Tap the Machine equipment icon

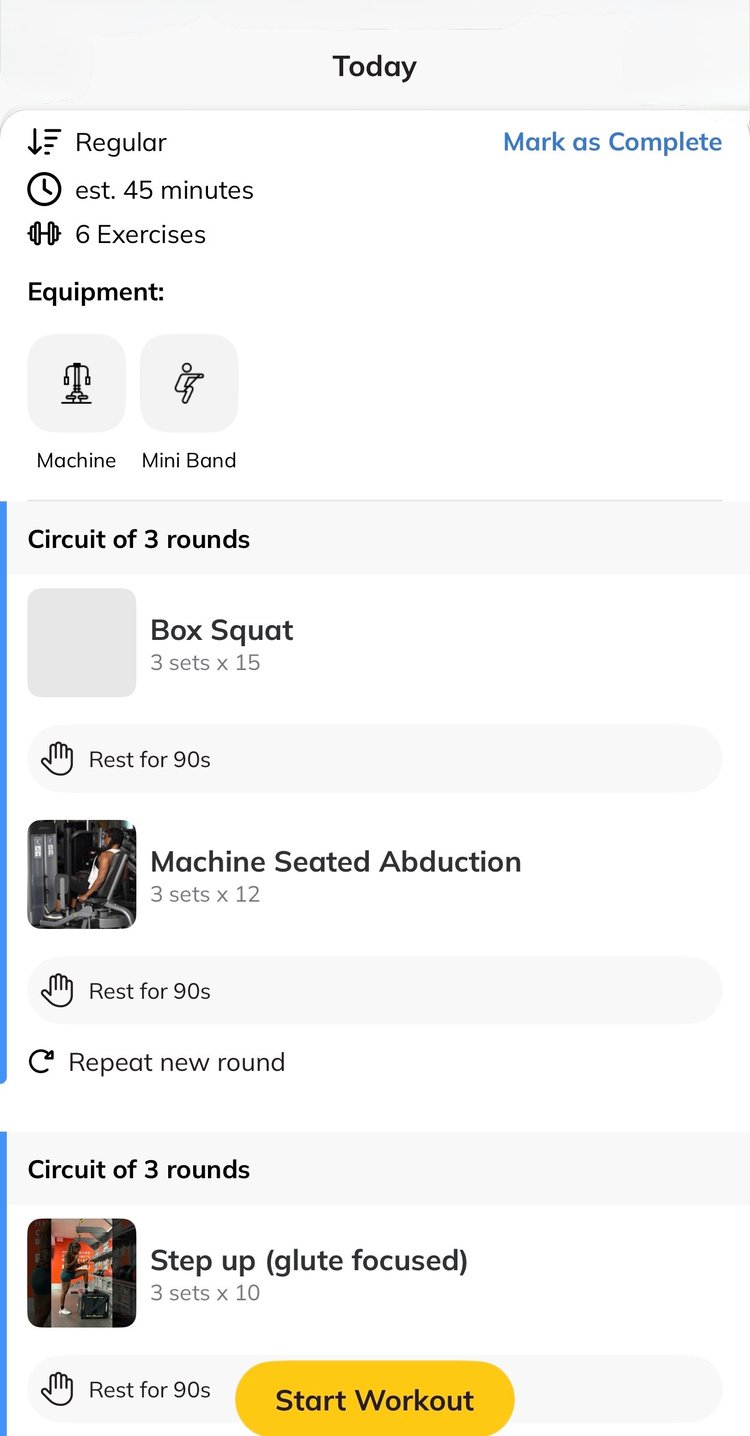coord(76,383)
